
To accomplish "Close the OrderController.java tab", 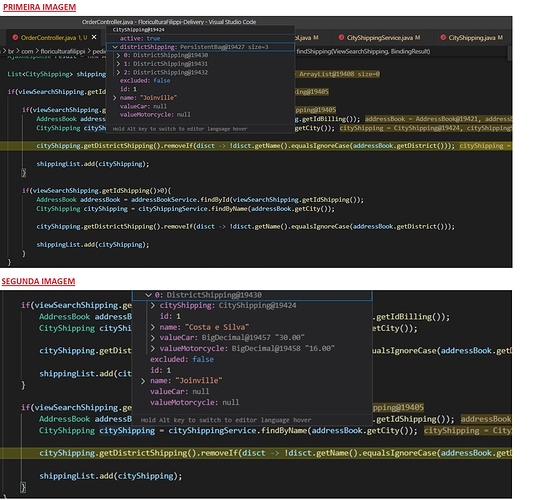I will (94, 37).
